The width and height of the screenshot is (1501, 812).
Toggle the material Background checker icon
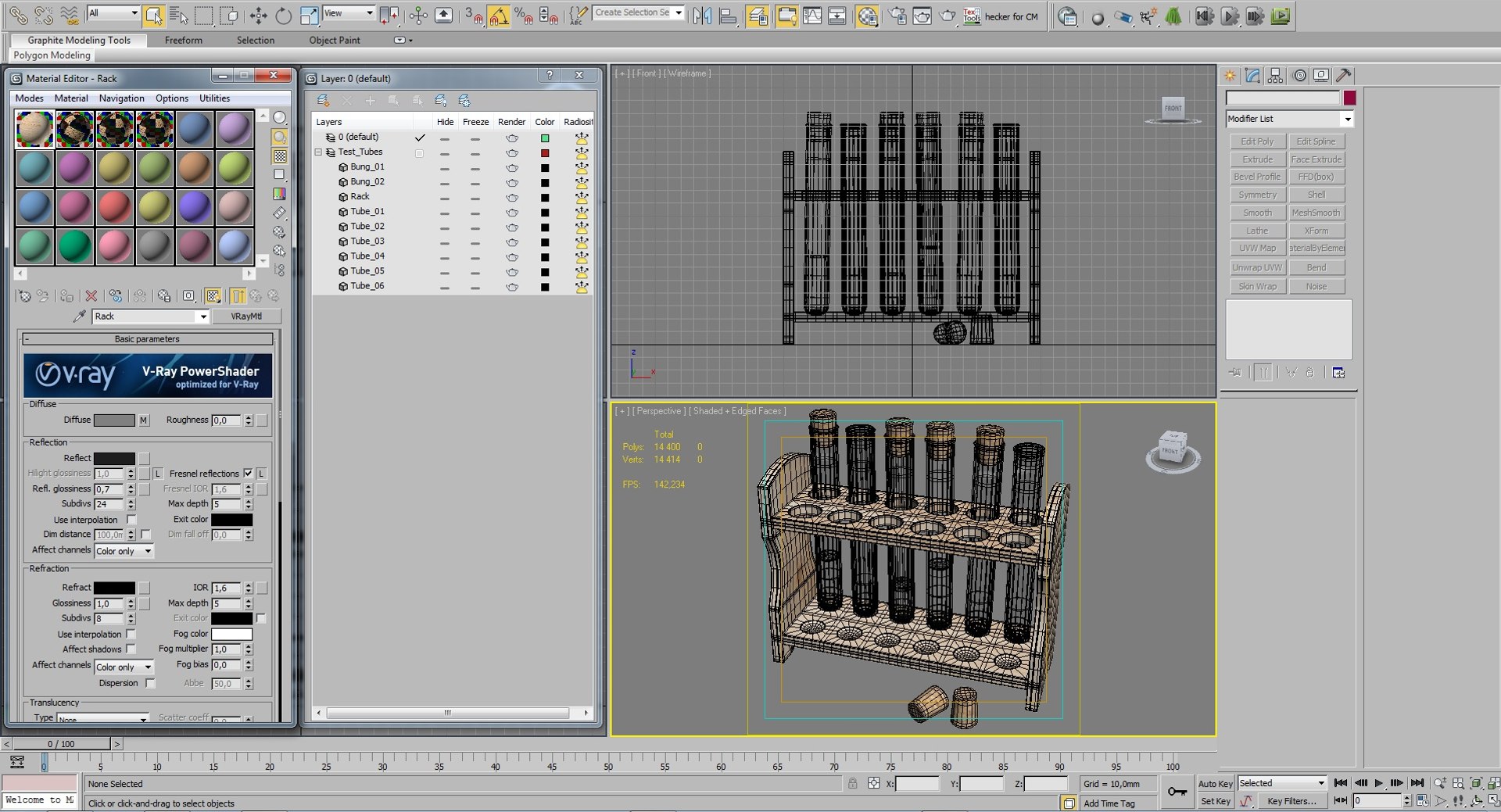click(279, 156)
